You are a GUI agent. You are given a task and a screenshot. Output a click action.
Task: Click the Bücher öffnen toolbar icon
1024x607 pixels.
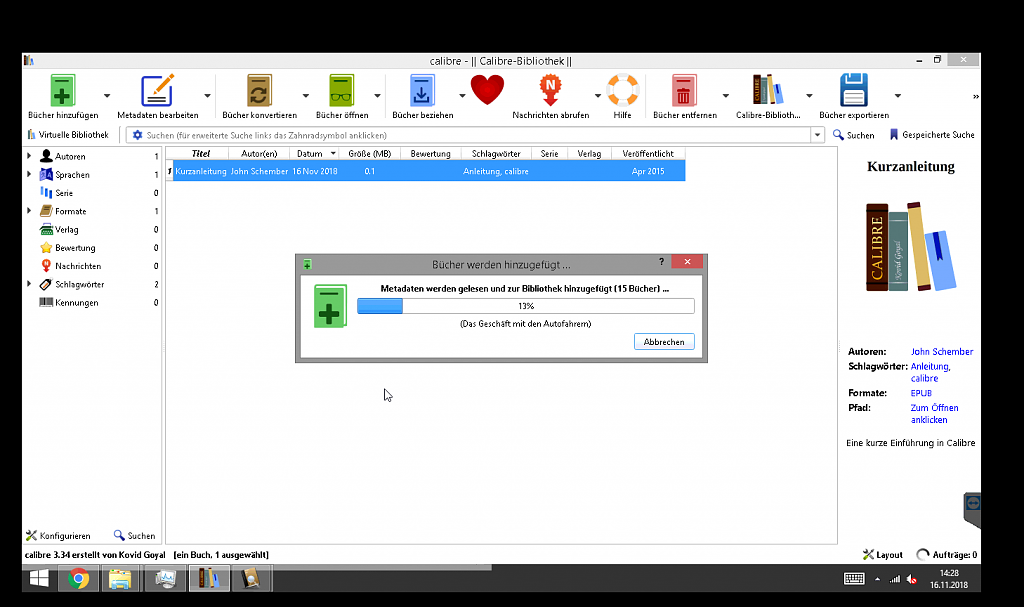342,90
